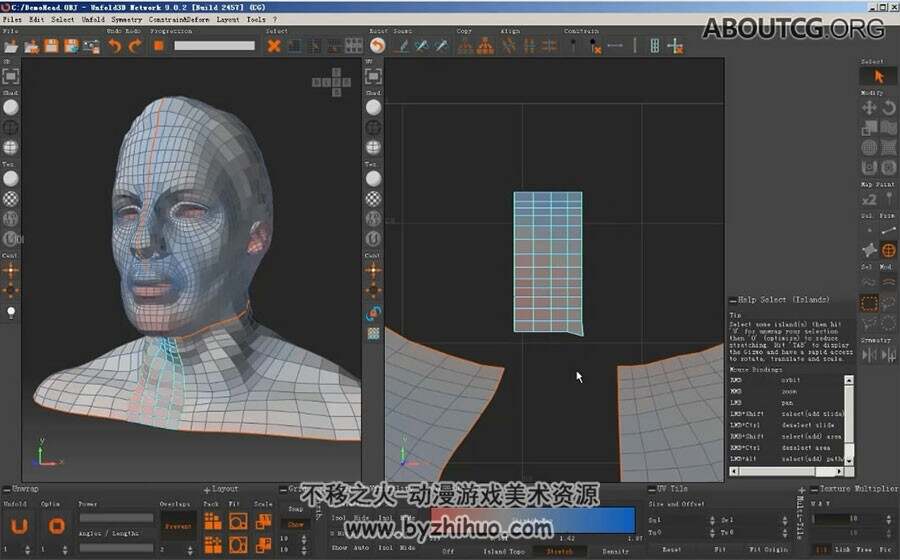Viewport: 900px width, 560px height.
Task: Toggle the Stretch display mode
Action: [x=560, y=551]
